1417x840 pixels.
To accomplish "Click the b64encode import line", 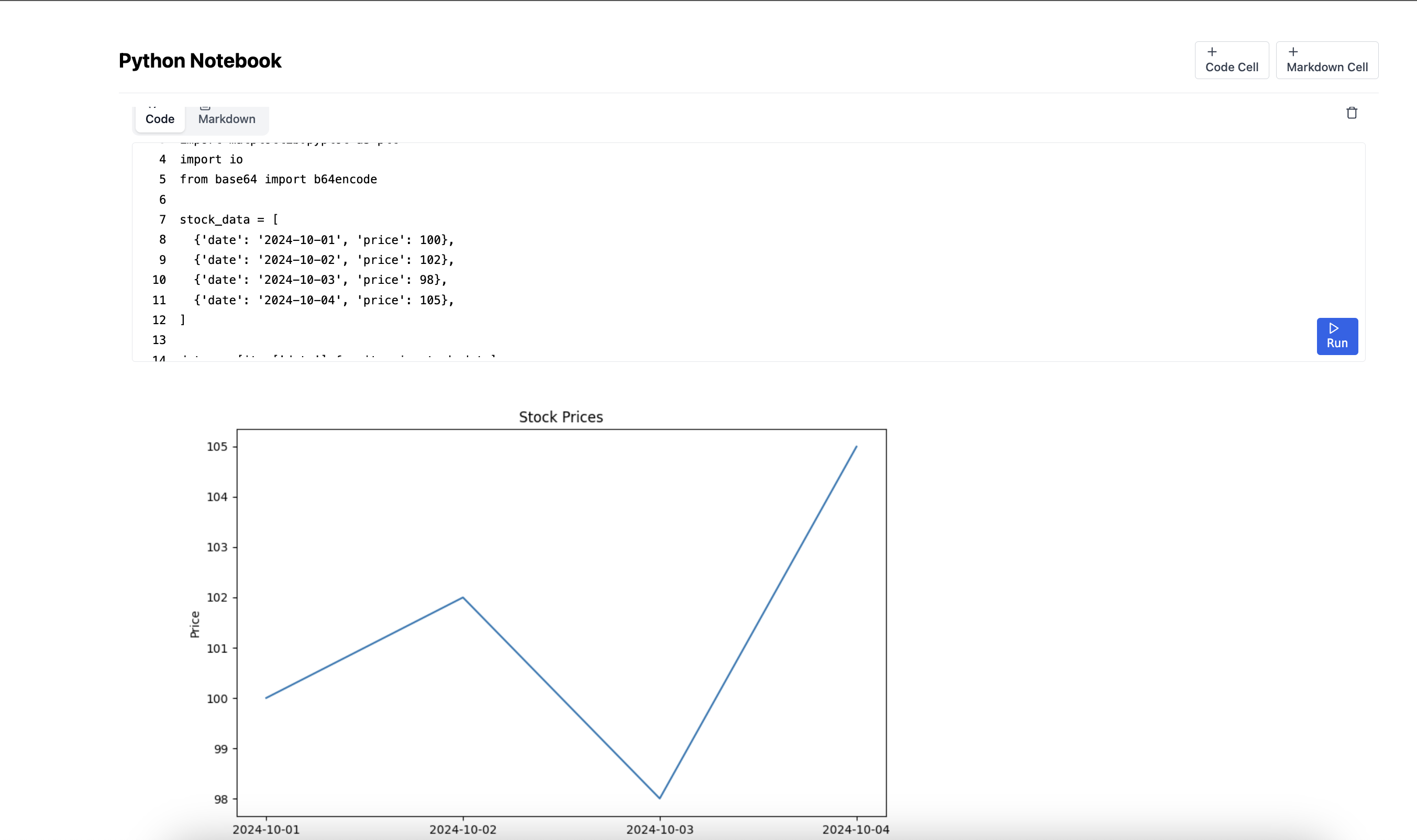I will point(278,180).
